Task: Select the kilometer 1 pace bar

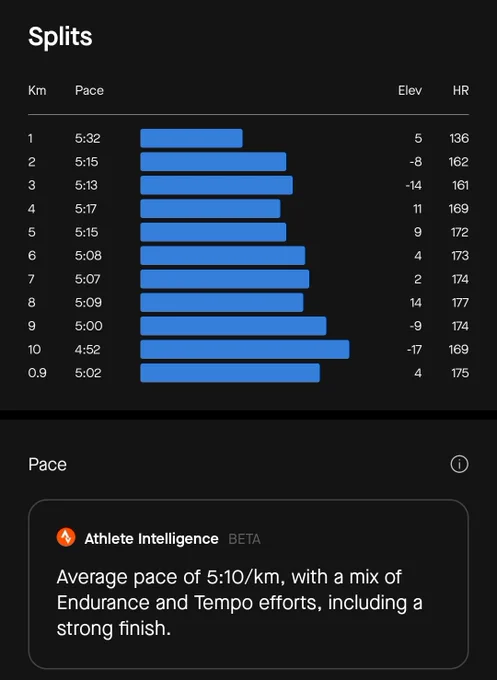Action: (191, 138)
